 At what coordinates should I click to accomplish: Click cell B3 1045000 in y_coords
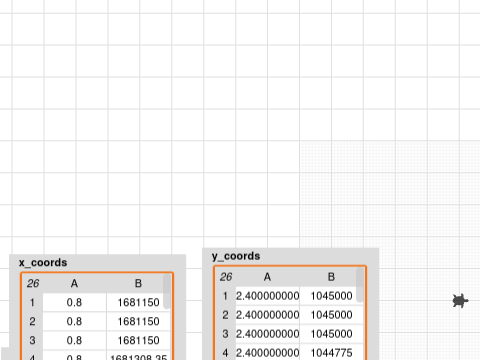click(x=331, y=334)
